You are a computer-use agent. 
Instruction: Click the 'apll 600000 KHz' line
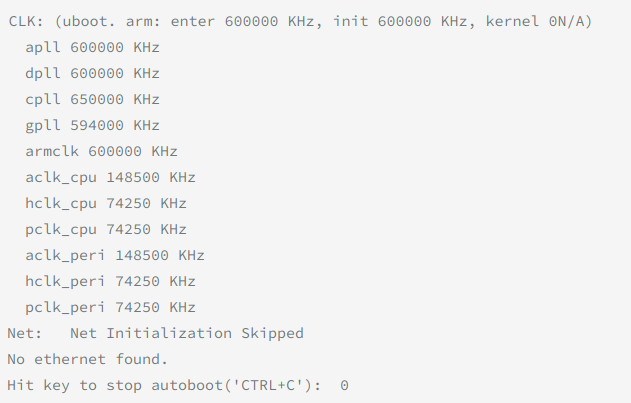pos(93,48)
